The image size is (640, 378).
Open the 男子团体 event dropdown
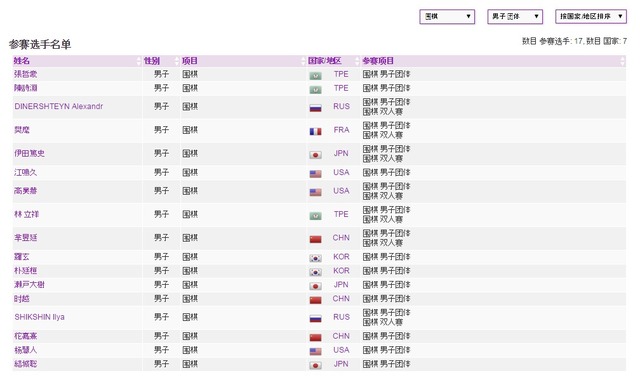pos(515,17)
